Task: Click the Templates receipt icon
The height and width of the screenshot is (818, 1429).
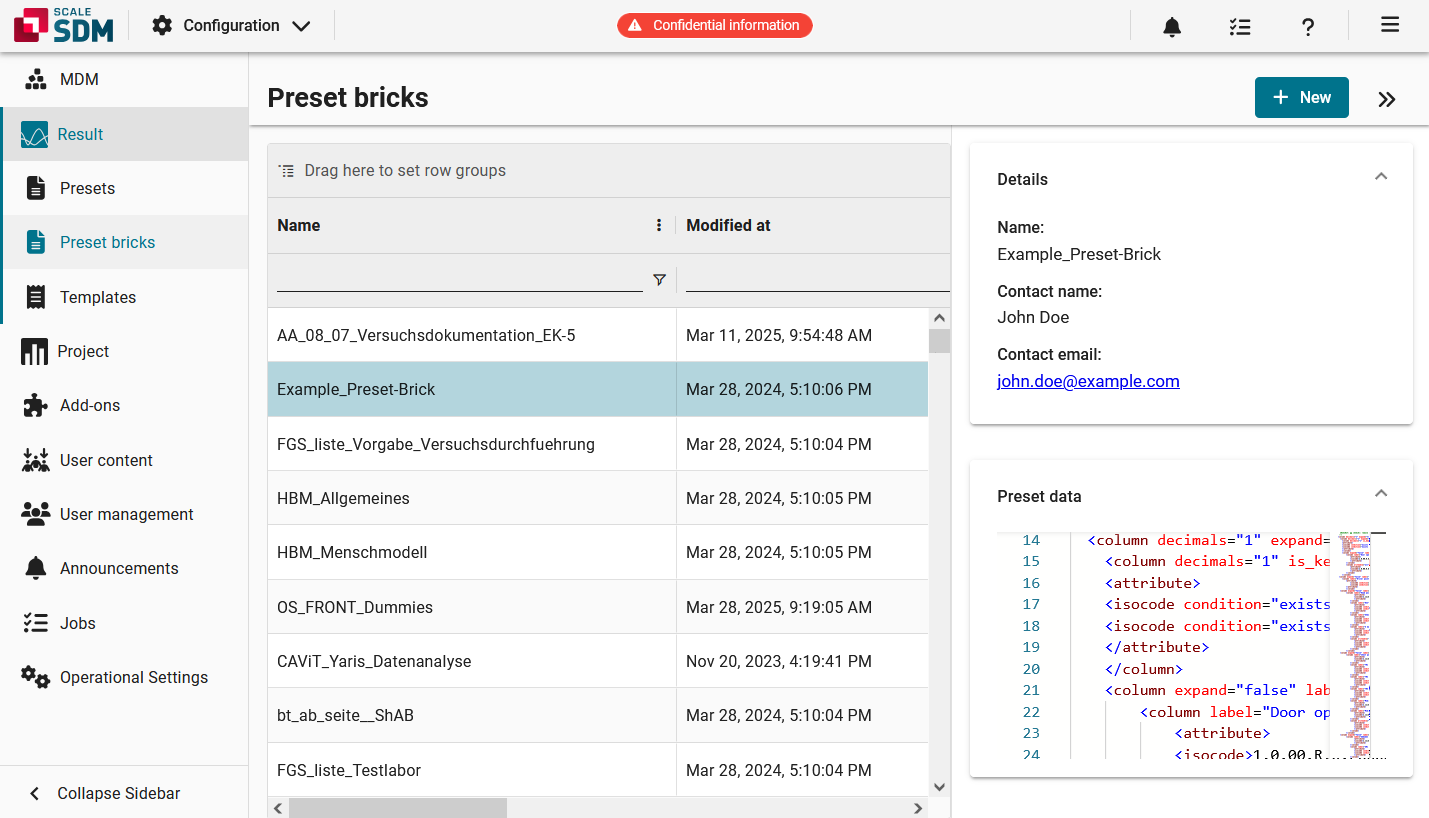Action: pos(36,297)
